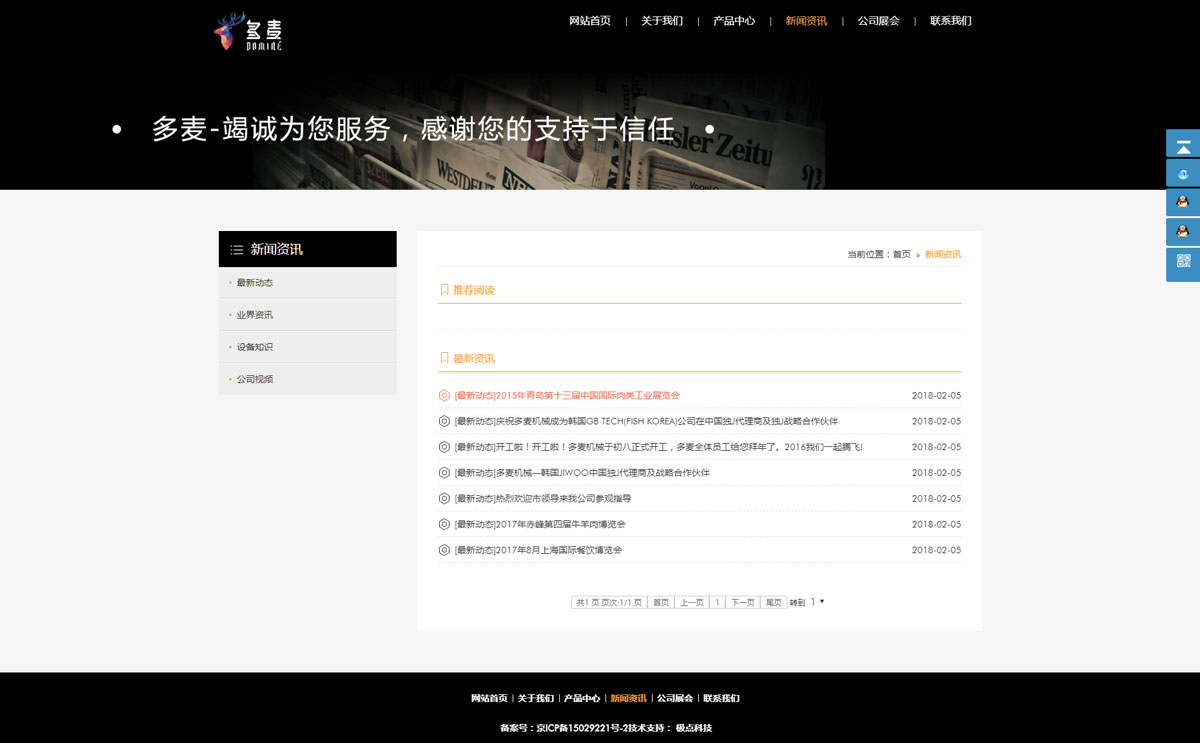Open the first QQ penguin chat icon

pyautogui.click(x=1183, y=202)
